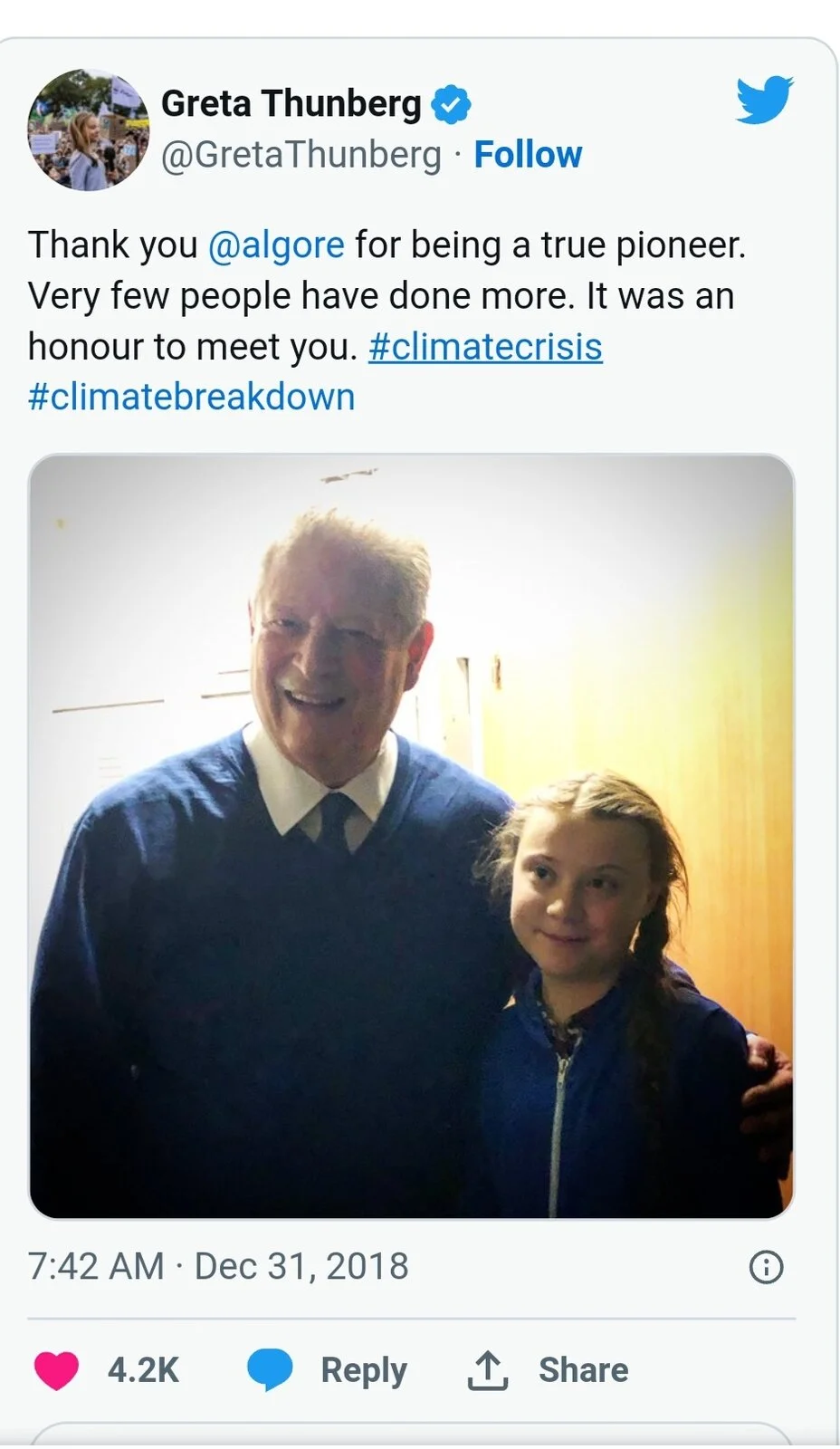Click the blue reply speech bubble icon
Image resolution: width=840 pixels, height=1449 pixels.
270,1369
